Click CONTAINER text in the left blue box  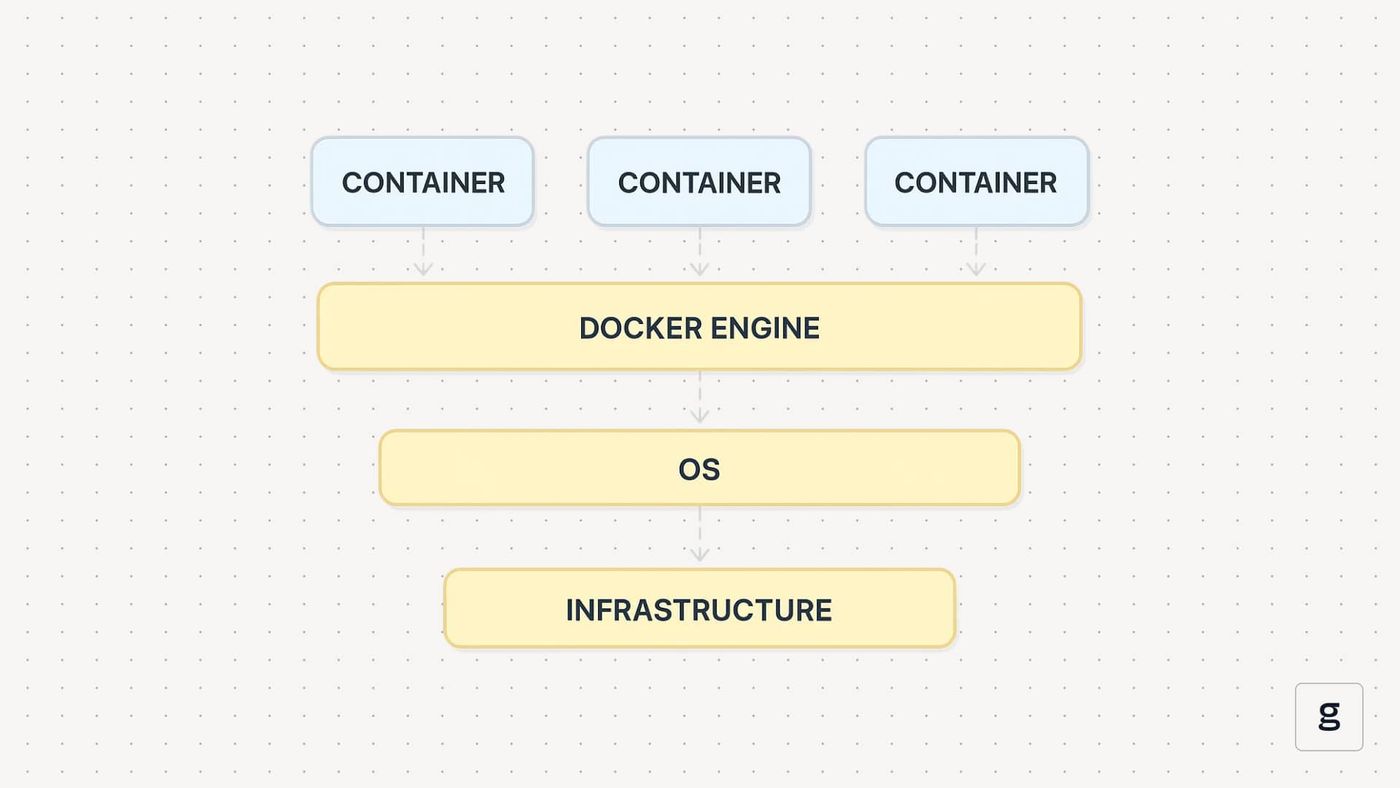click(423, 183)
